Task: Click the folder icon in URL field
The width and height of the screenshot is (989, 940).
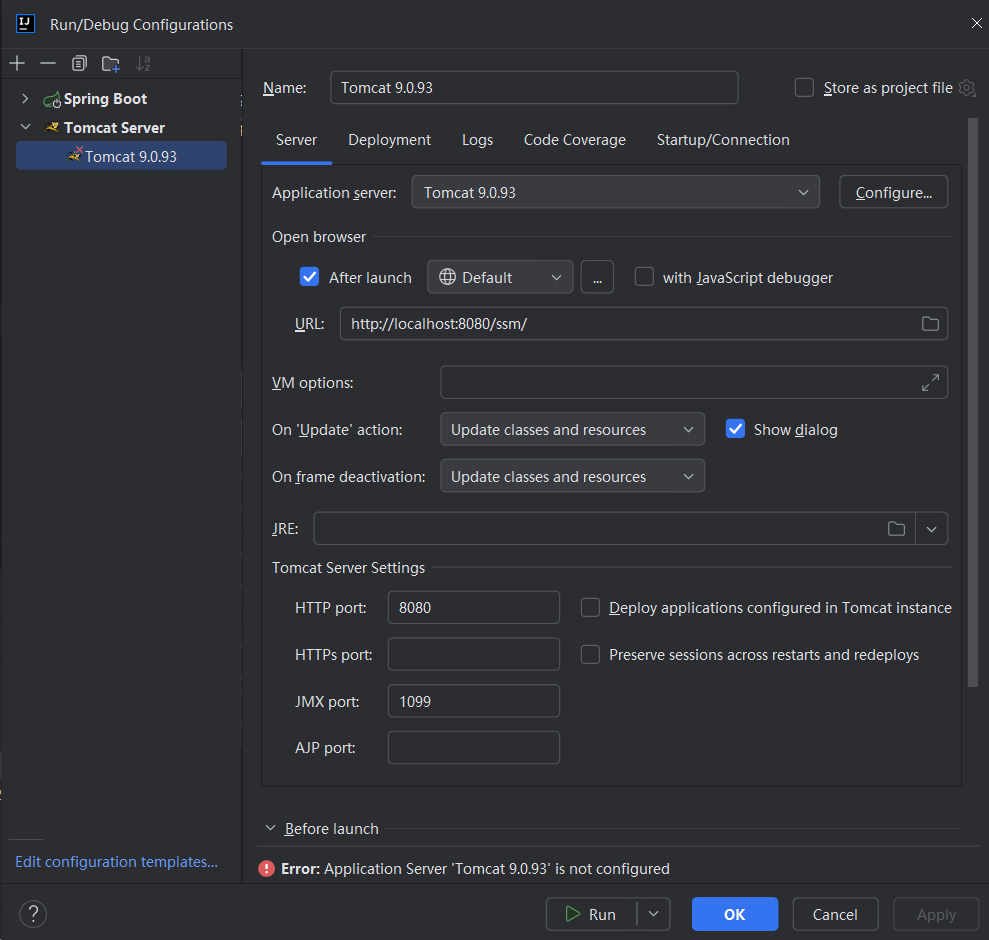Action: tap(930, 324)
